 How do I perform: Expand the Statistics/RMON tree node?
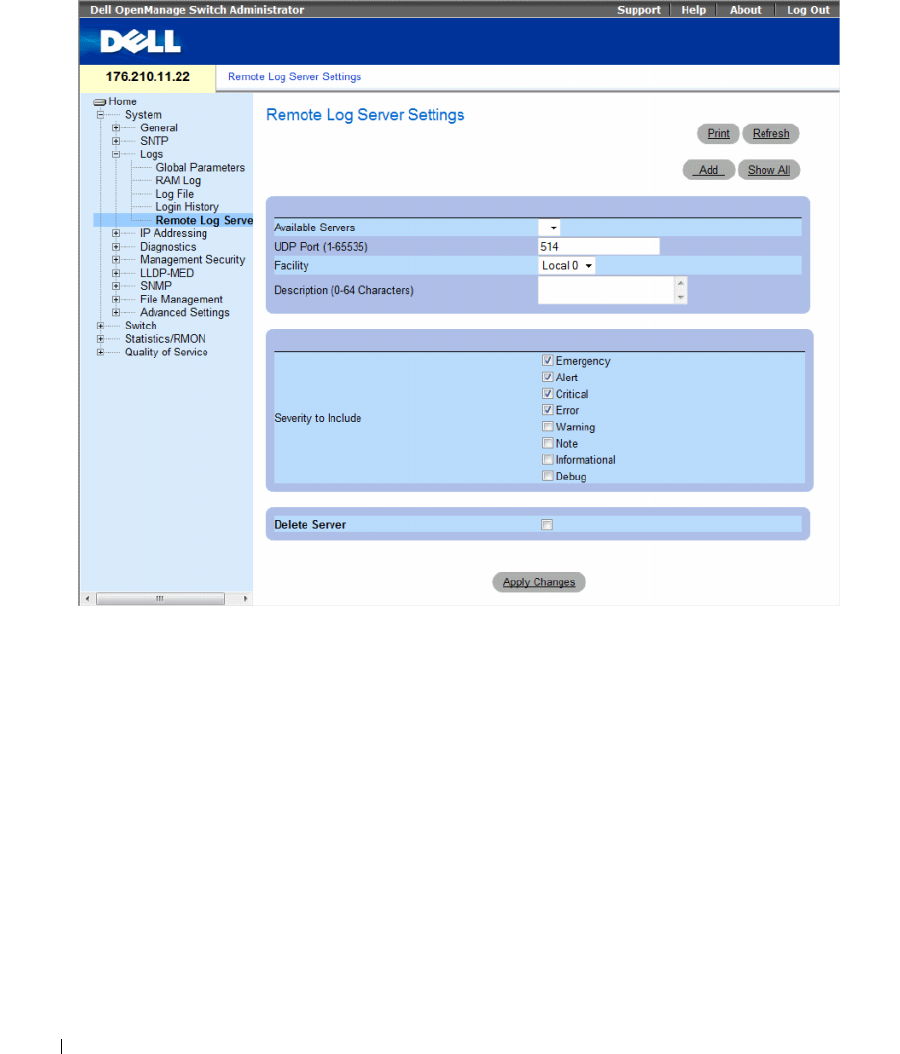(x=101, y=339)
